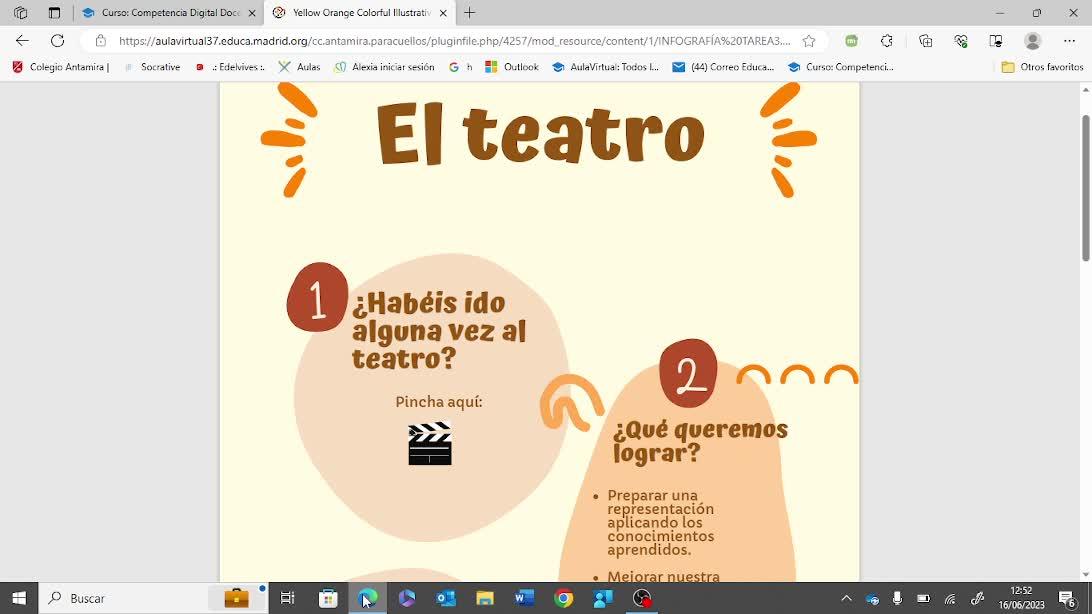Screen dimensions: 1092x614
Task: Open Wi-Fi network tray icon
Action: 950,598
